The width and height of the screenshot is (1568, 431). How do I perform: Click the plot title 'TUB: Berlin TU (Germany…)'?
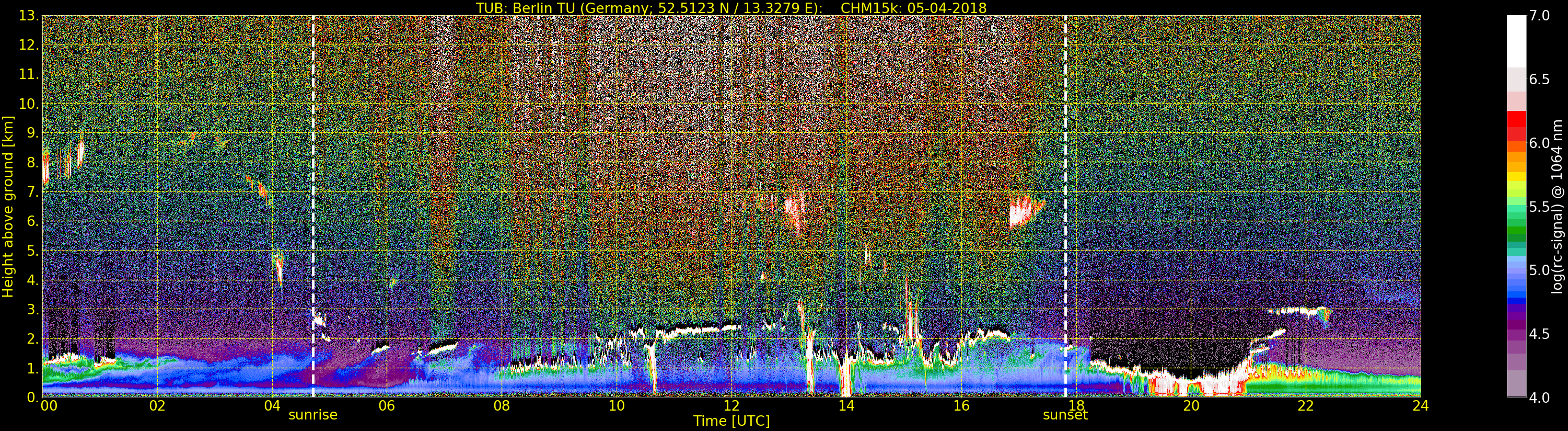(731, 7)
